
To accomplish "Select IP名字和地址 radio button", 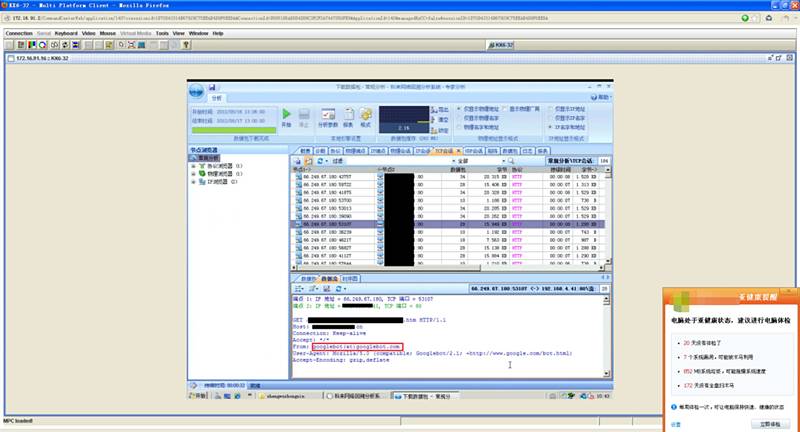I will (x=550, y=128).
